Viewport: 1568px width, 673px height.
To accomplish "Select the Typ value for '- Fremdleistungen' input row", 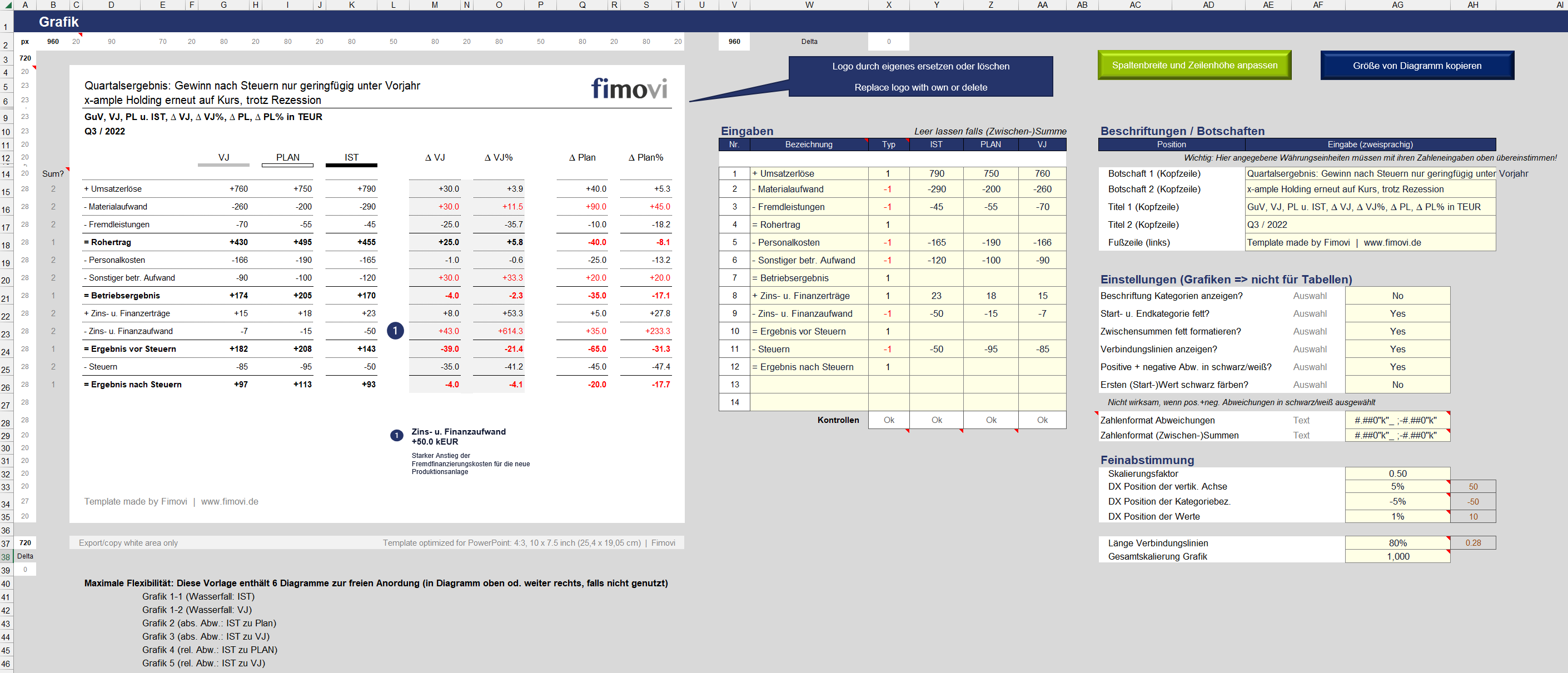I will (x=889, y=207).
